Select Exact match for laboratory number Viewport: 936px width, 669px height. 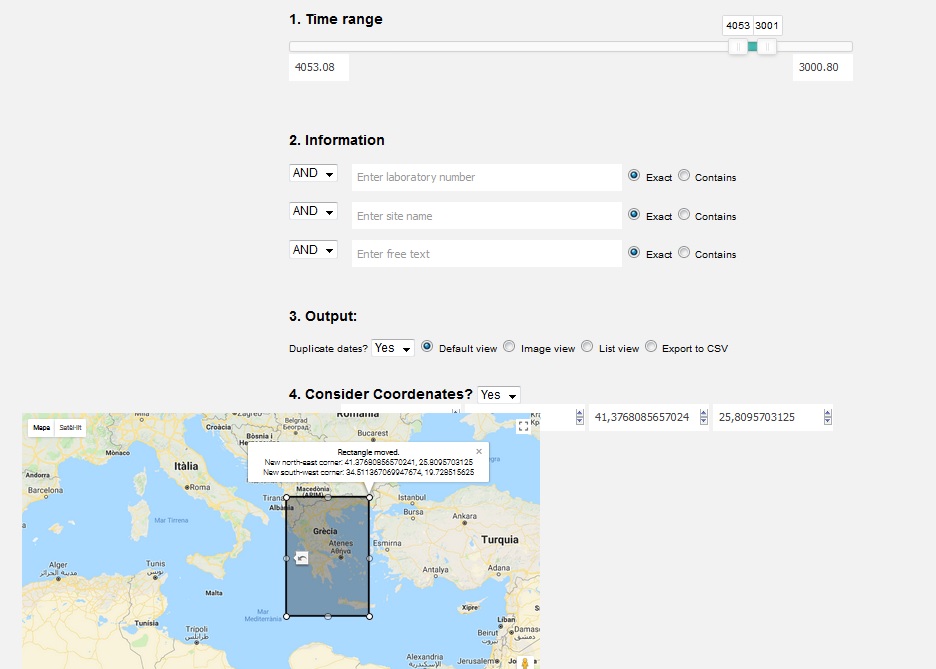(x=634, y=175)
